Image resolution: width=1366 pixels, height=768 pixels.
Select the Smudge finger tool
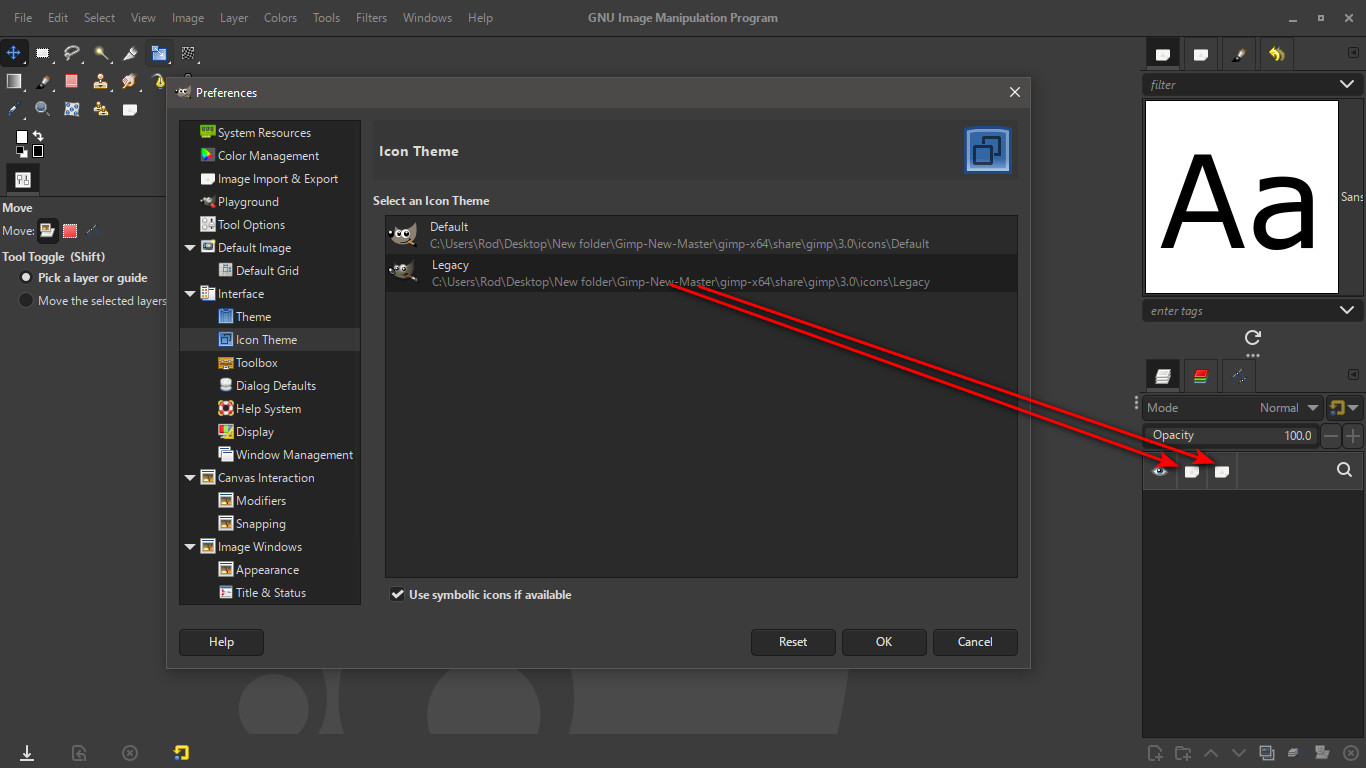[x=130, y=81]
